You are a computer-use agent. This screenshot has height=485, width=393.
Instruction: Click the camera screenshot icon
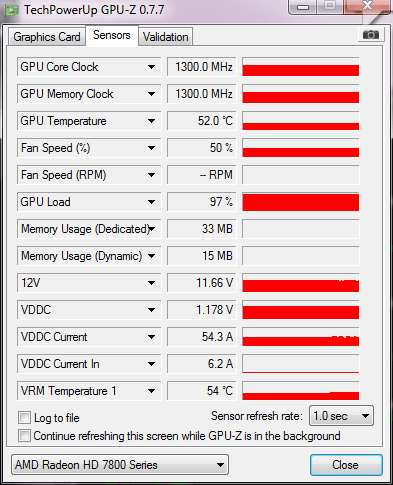[371, 35]
